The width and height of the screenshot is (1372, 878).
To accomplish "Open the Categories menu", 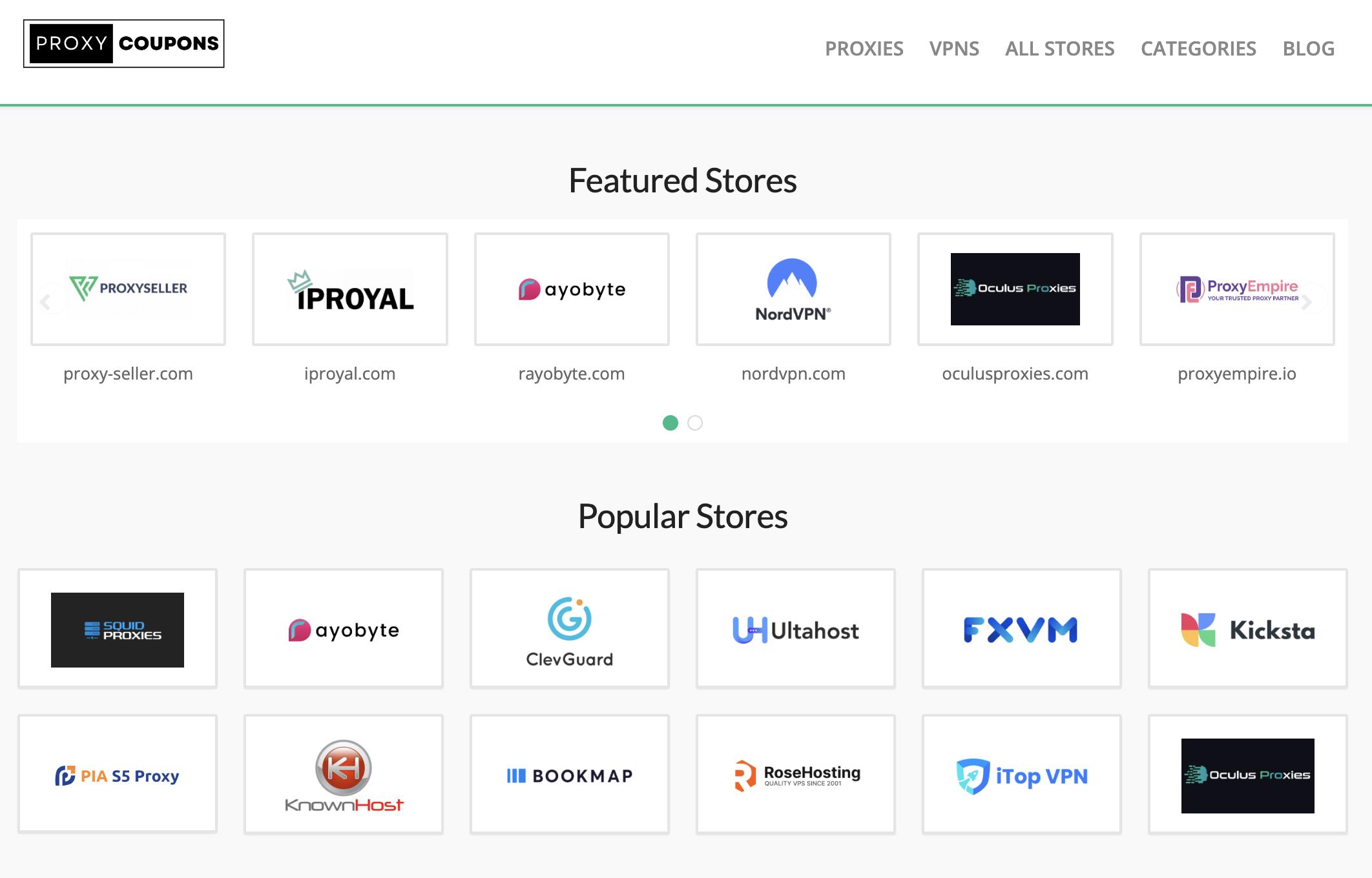I will pos(1198,48).
